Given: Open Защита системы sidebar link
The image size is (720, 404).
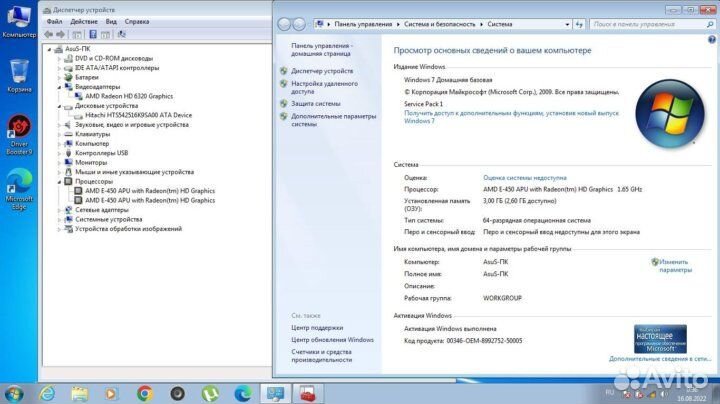Looking at the screenshot, I should pos(315,104).
